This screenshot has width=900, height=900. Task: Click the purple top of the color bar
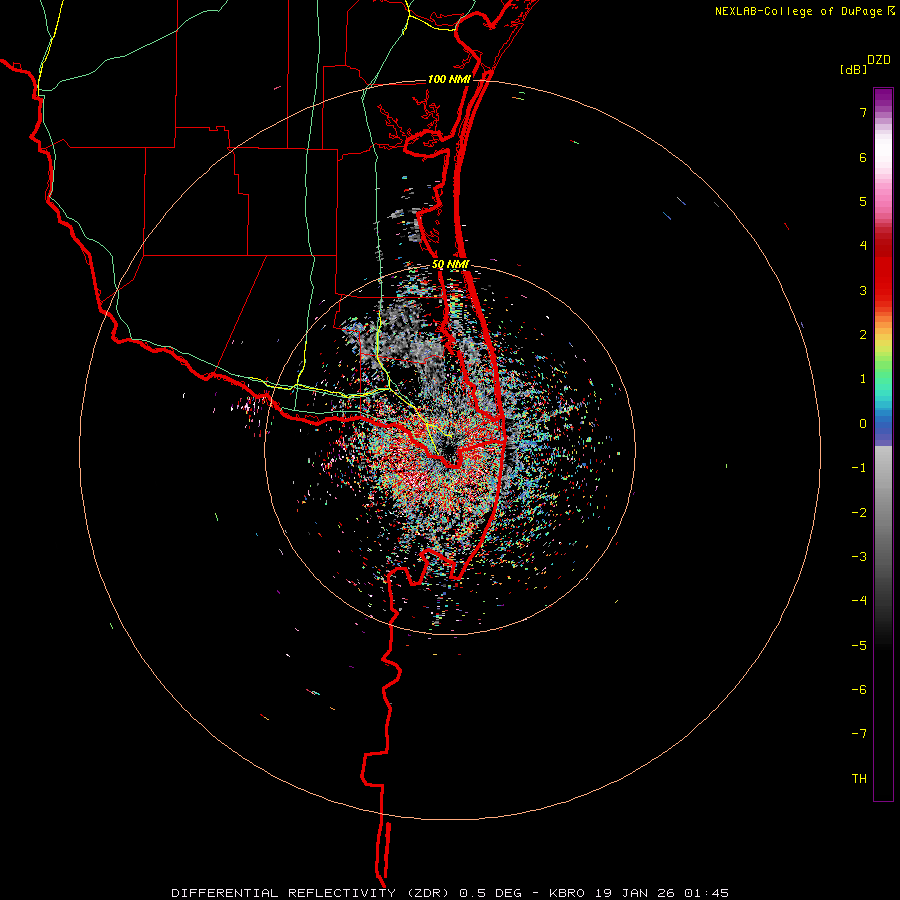883,96
